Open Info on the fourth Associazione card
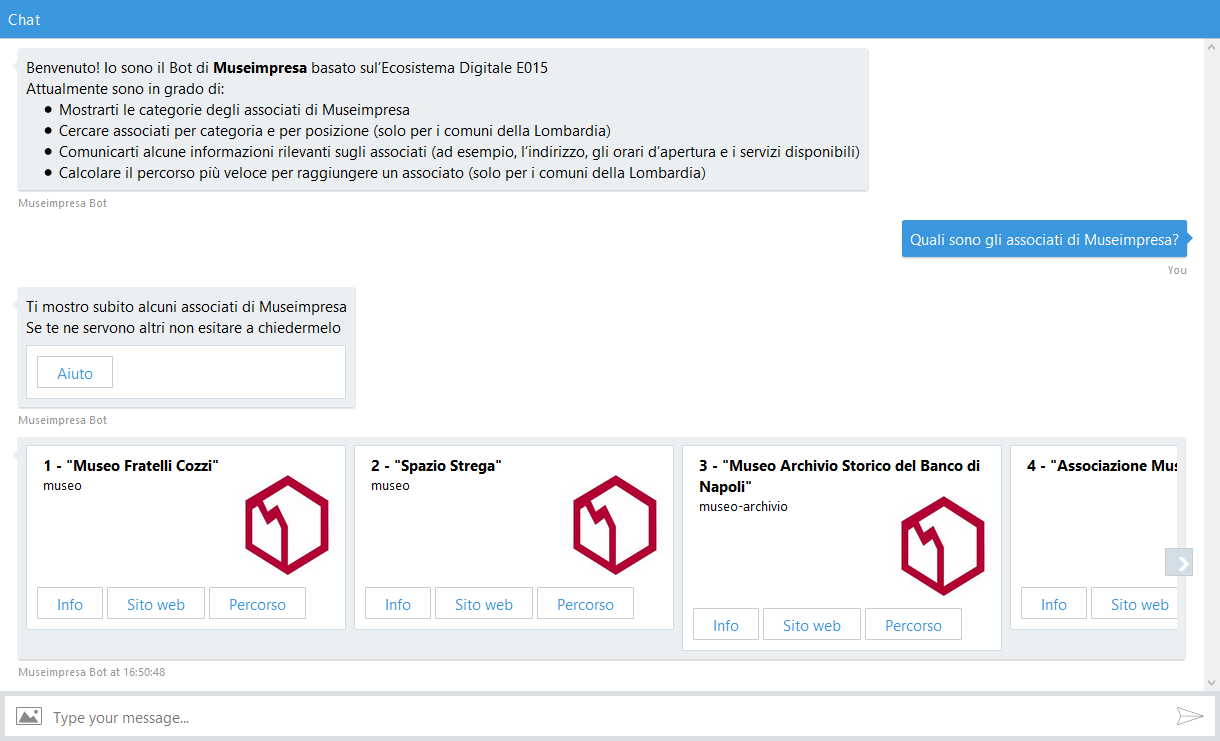The height and width of the screenshot is (741, 1220). (x=1054, y=604)
